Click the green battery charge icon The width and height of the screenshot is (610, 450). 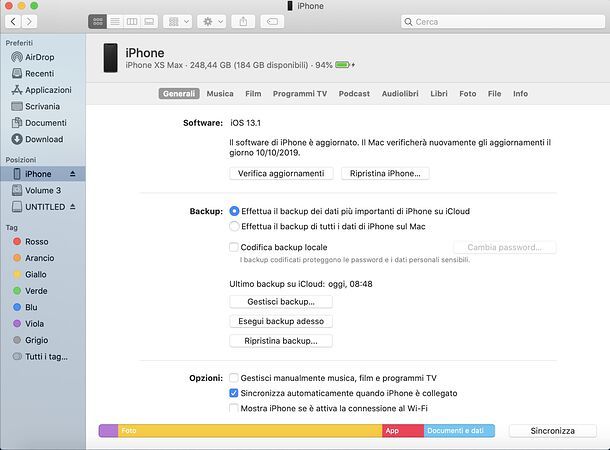point(343,65)
